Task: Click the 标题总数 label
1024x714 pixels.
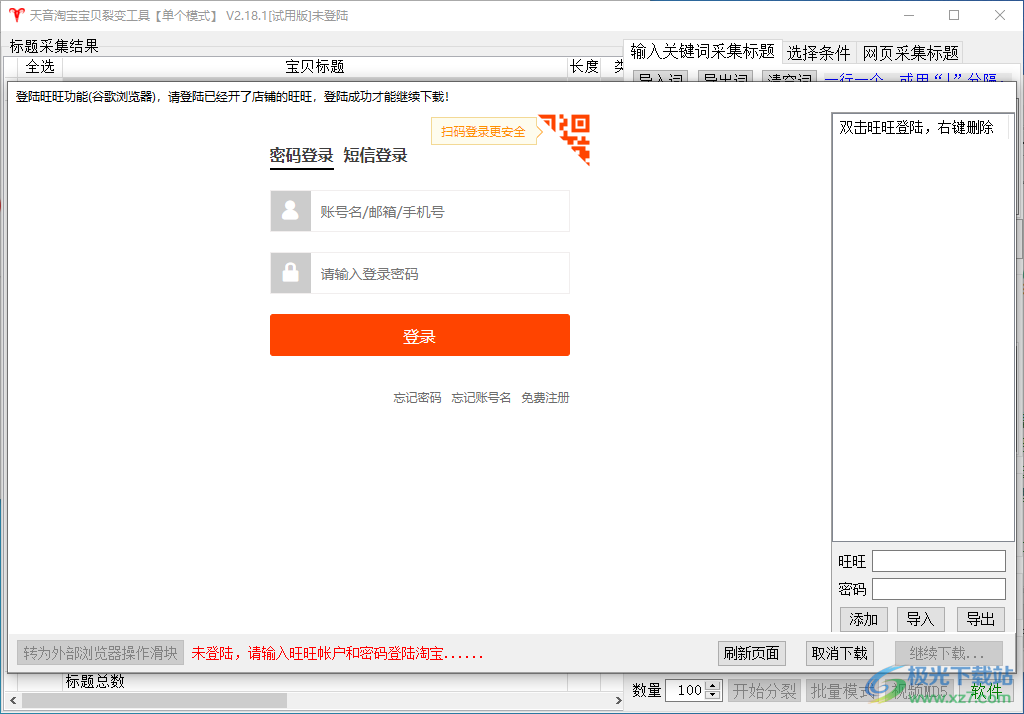Action: click(95, 681)
